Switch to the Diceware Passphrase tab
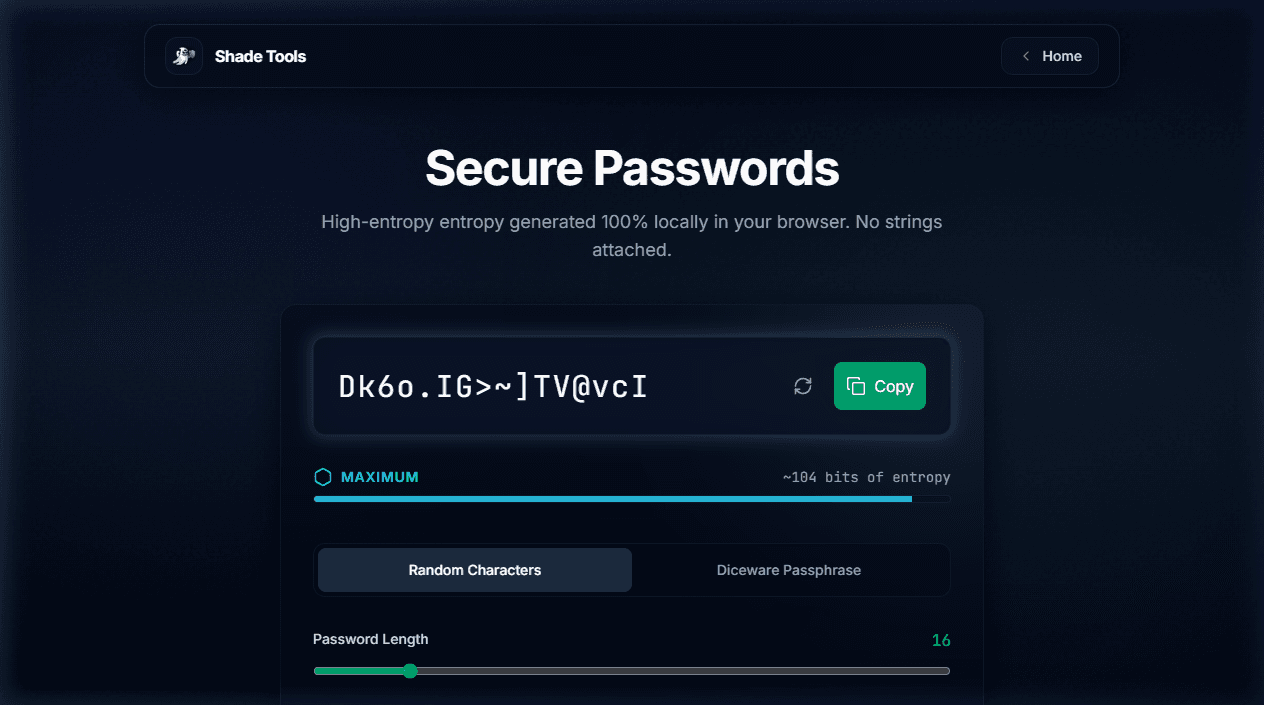 788,569
